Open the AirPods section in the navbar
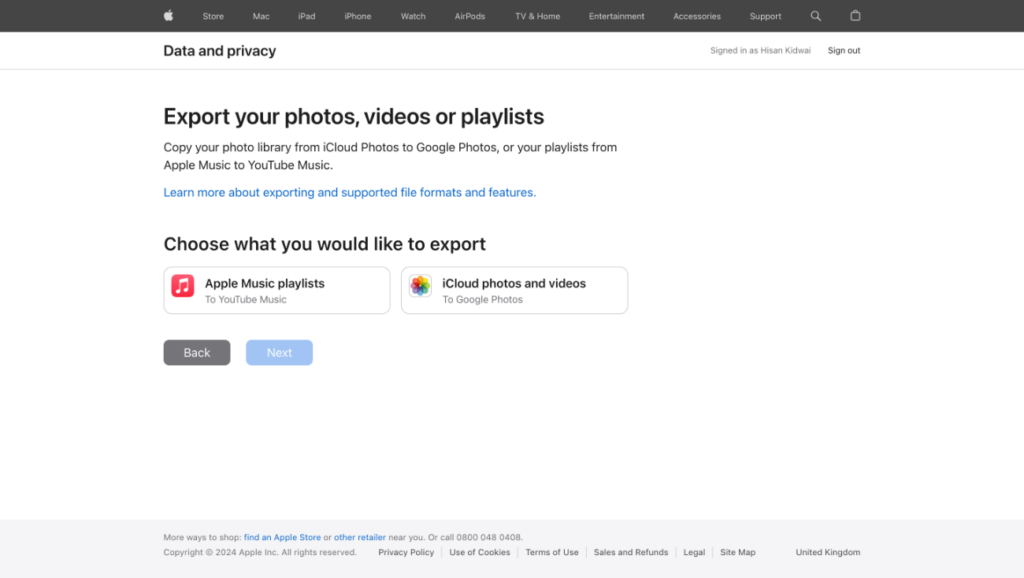The image size is (1024, 578). point(469,16)
